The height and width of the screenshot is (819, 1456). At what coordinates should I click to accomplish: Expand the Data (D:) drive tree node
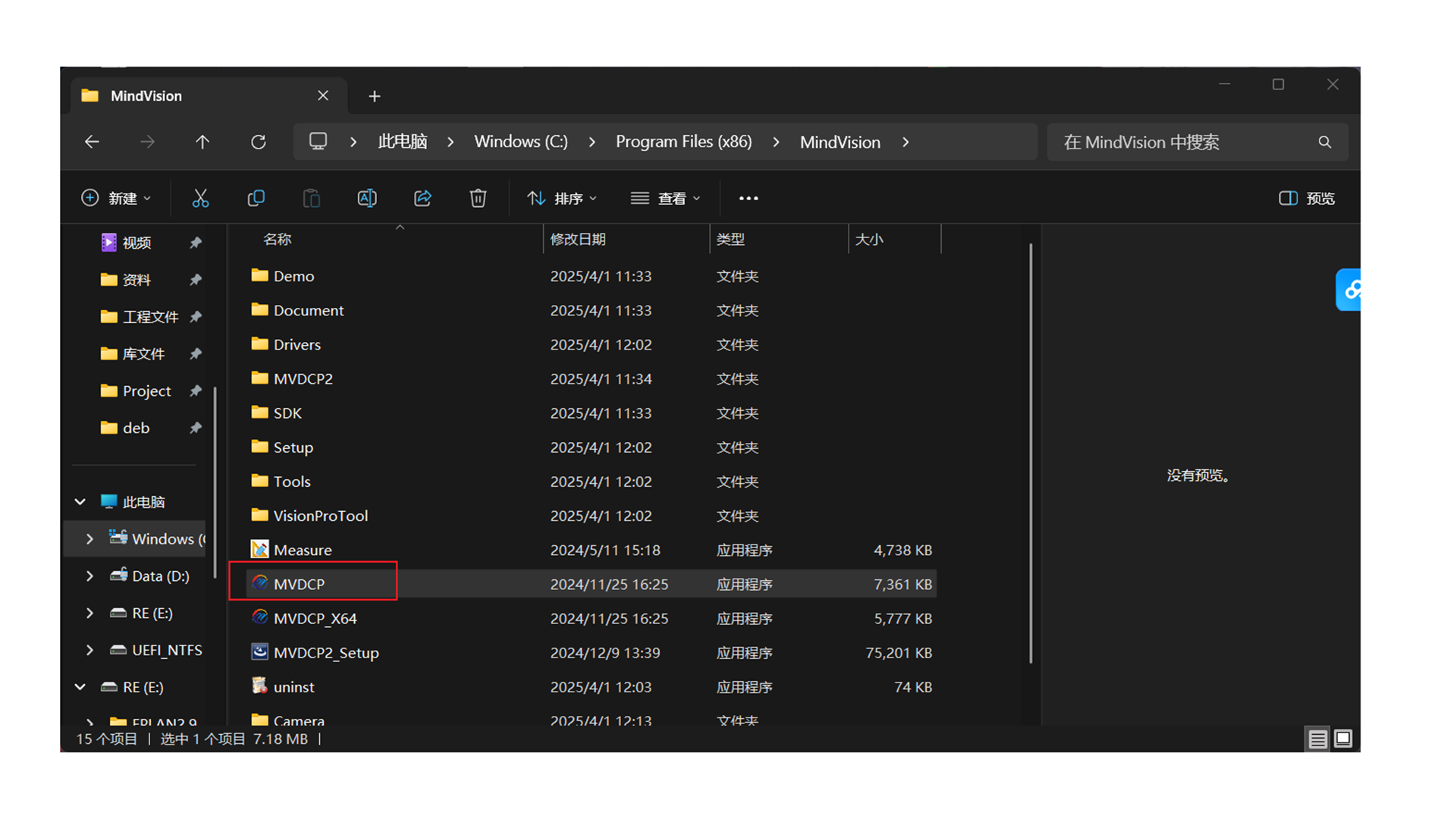pos(89,576)
